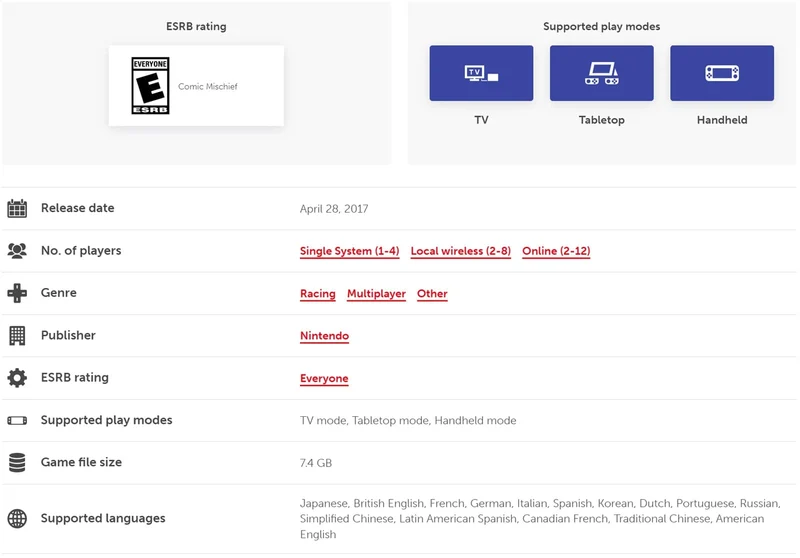
Task: Open the Single System (1-4) link
Action: [x=349, y=251]
